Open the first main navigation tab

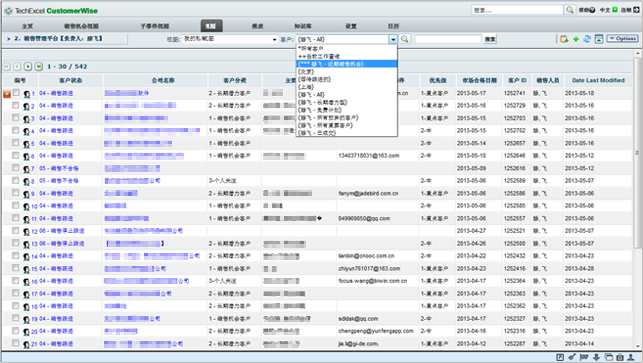pos(27,26)
